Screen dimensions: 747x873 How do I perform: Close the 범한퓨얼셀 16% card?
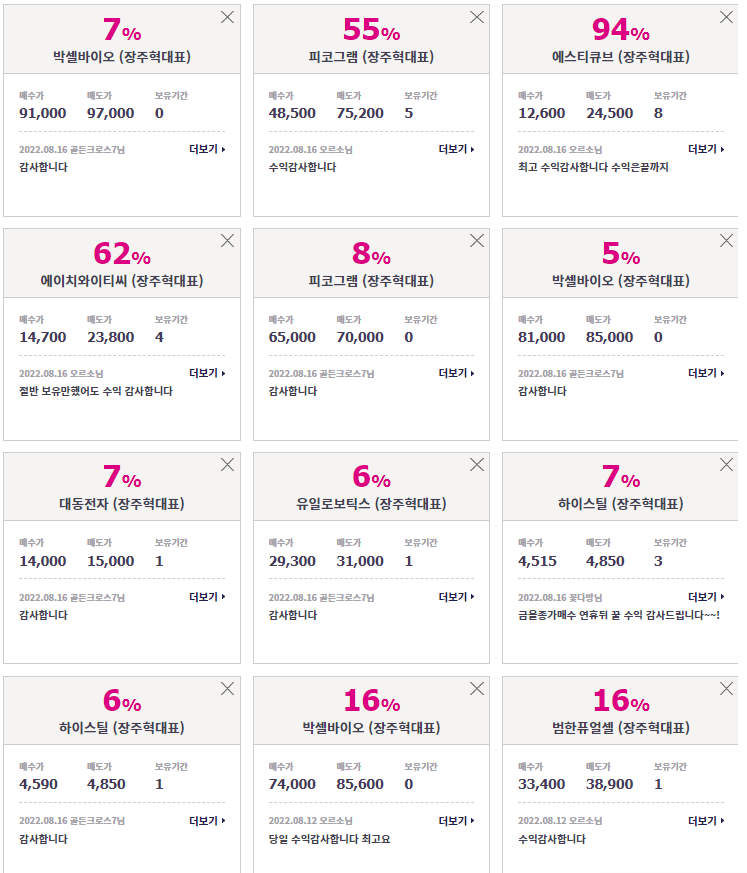click(726, 689)
